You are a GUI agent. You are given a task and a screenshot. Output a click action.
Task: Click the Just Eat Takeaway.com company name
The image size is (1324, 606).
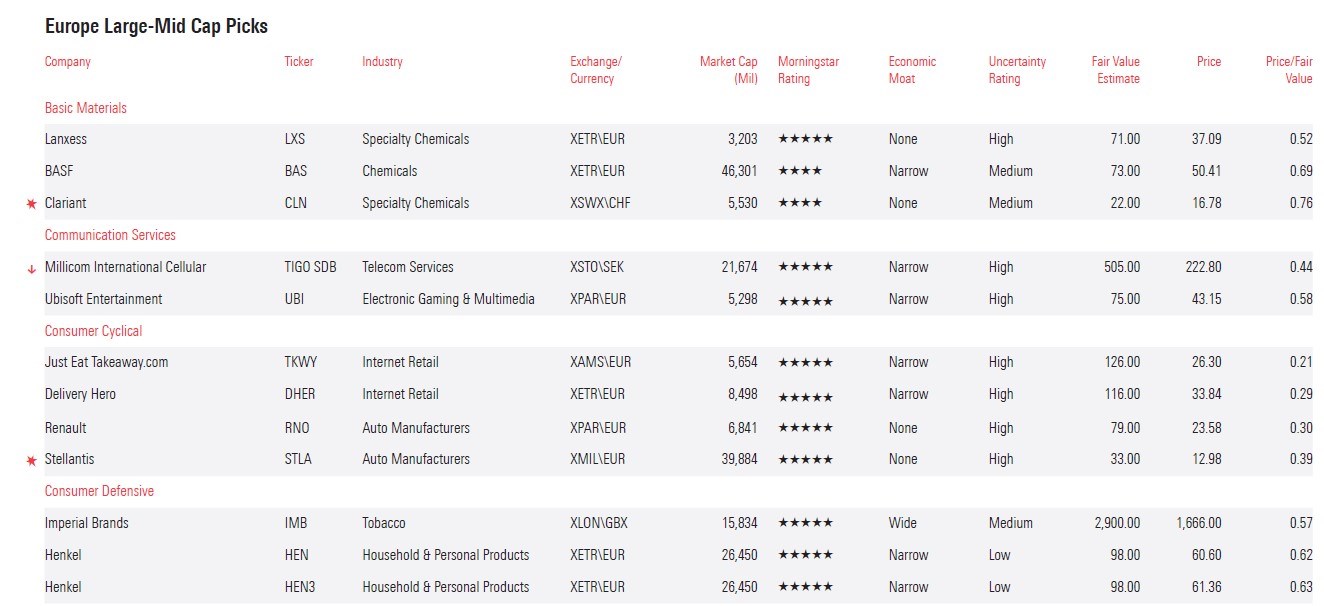(x=106, y=362)
